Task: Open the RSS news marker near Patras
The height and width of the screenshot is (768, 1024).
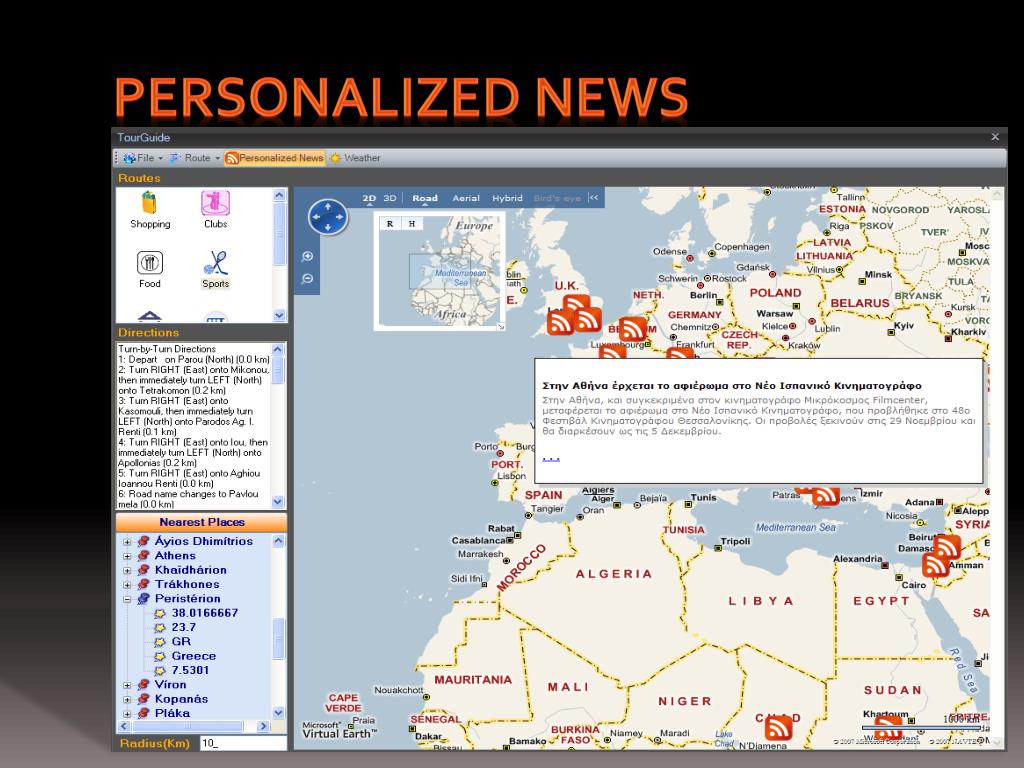Action: [825, 495]
